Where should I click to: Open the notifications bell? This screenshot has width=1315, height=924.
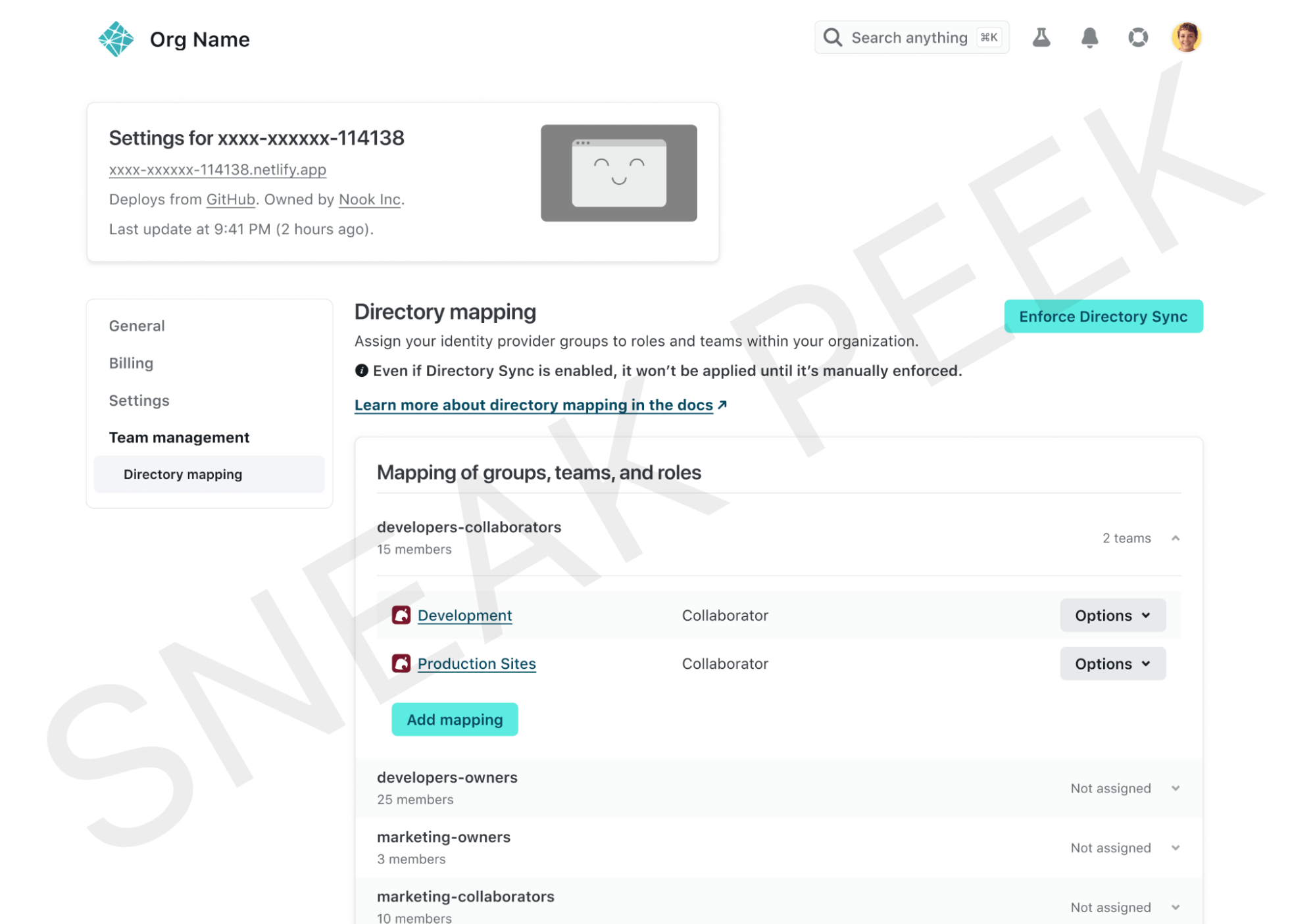click(x=1089, y=37)
